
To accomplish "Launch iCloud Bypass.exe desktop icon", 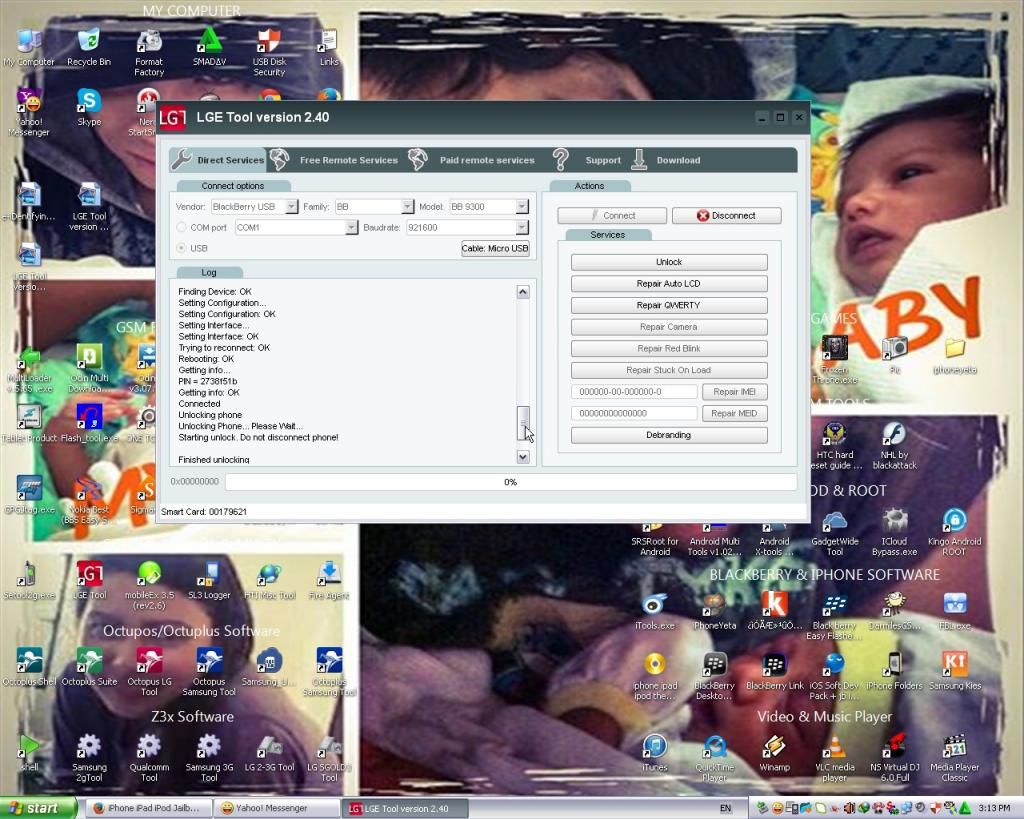I will tap(895, 532).
